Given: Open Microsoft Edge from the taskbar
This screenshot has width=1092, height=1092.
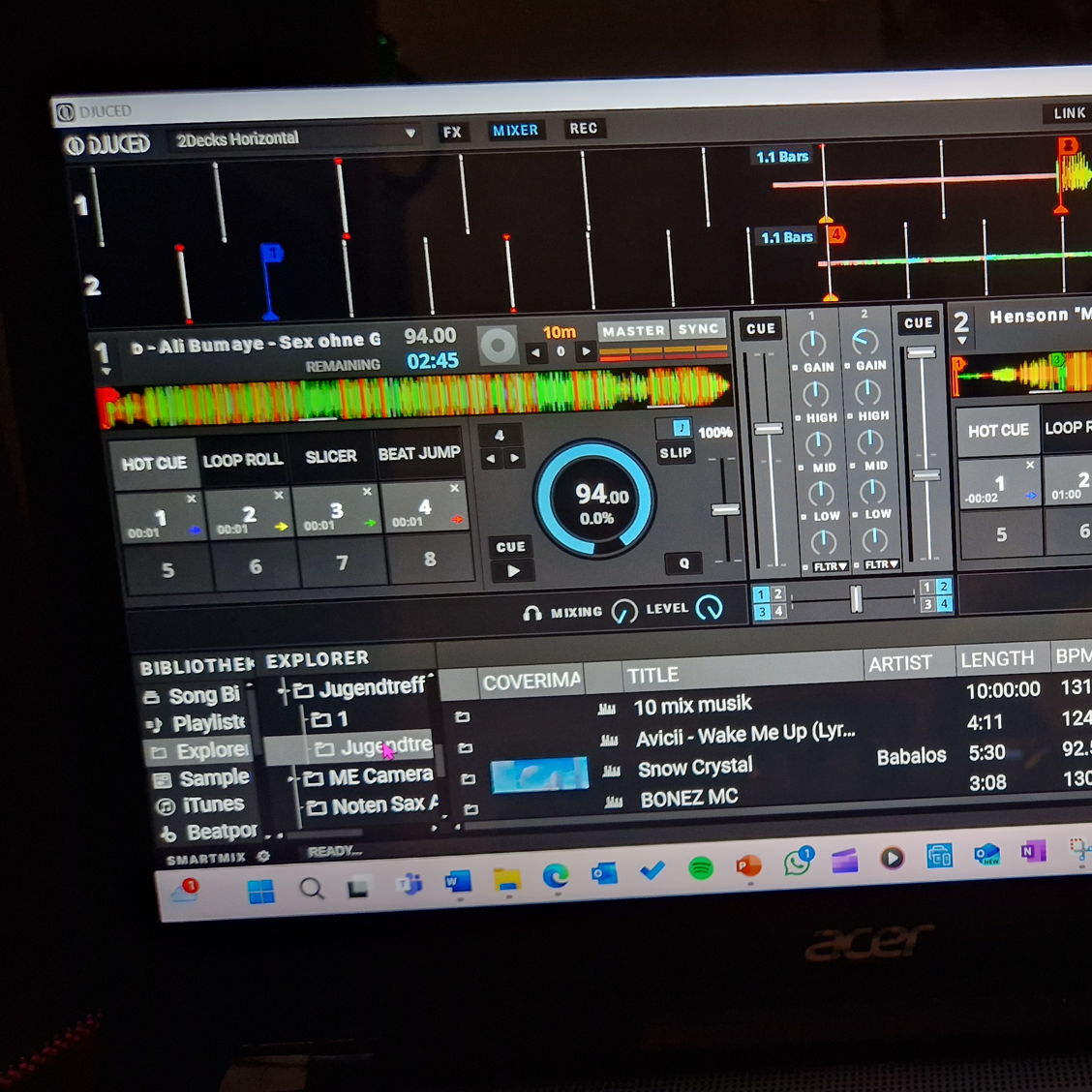Looking at the screenshot, I should pyautogui.click(x=555, y=875).
